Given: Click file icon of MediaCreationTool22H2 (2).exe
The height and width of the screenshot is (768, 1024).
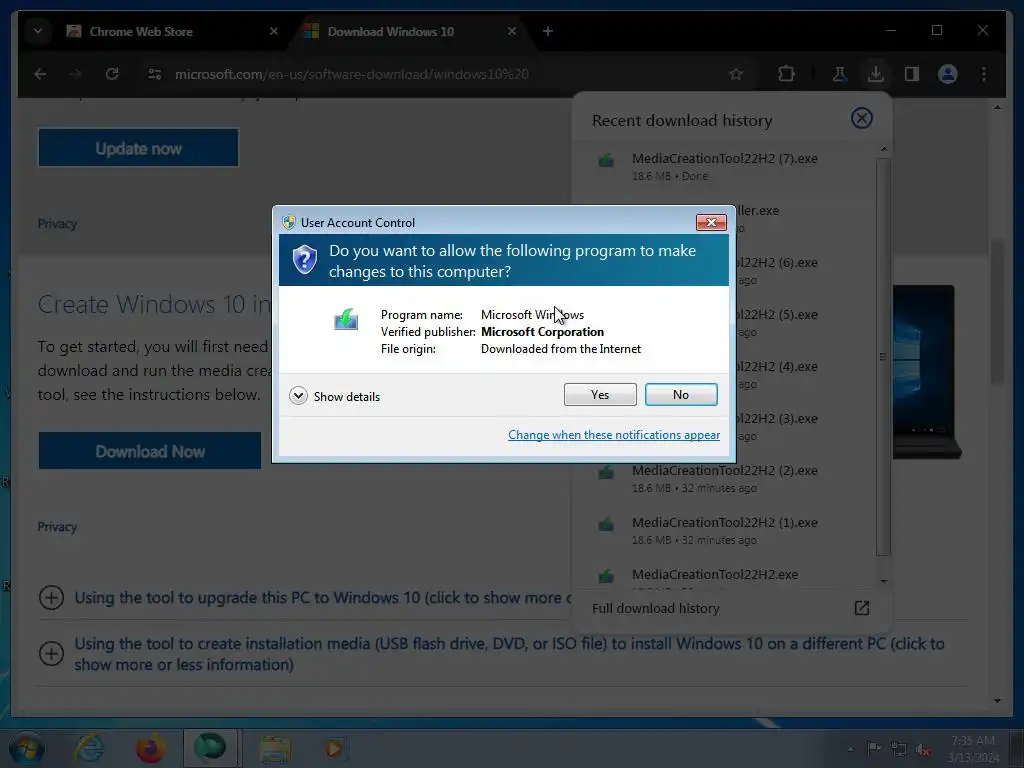Looking at the screenshot, I should (606, 472).
